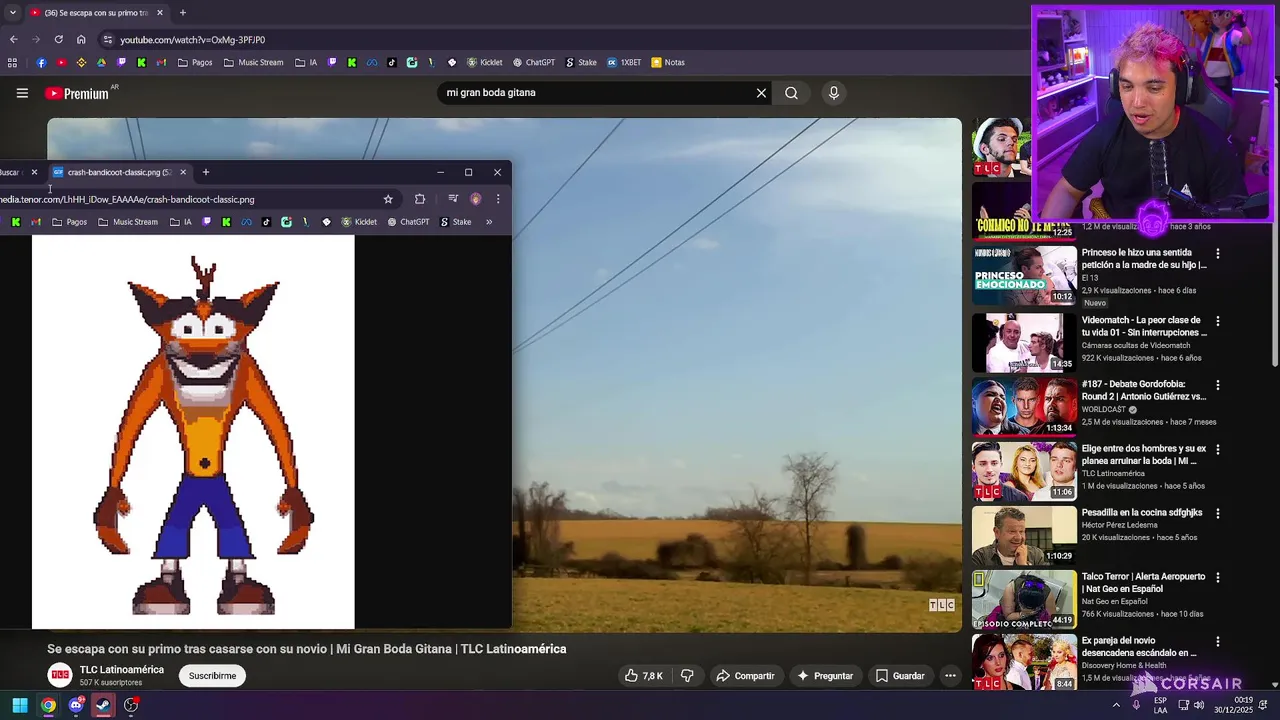Open Chrome from the Windows taskbar
The height and width of the screenshot is (720, 1280).
click(x=48, y=705)
